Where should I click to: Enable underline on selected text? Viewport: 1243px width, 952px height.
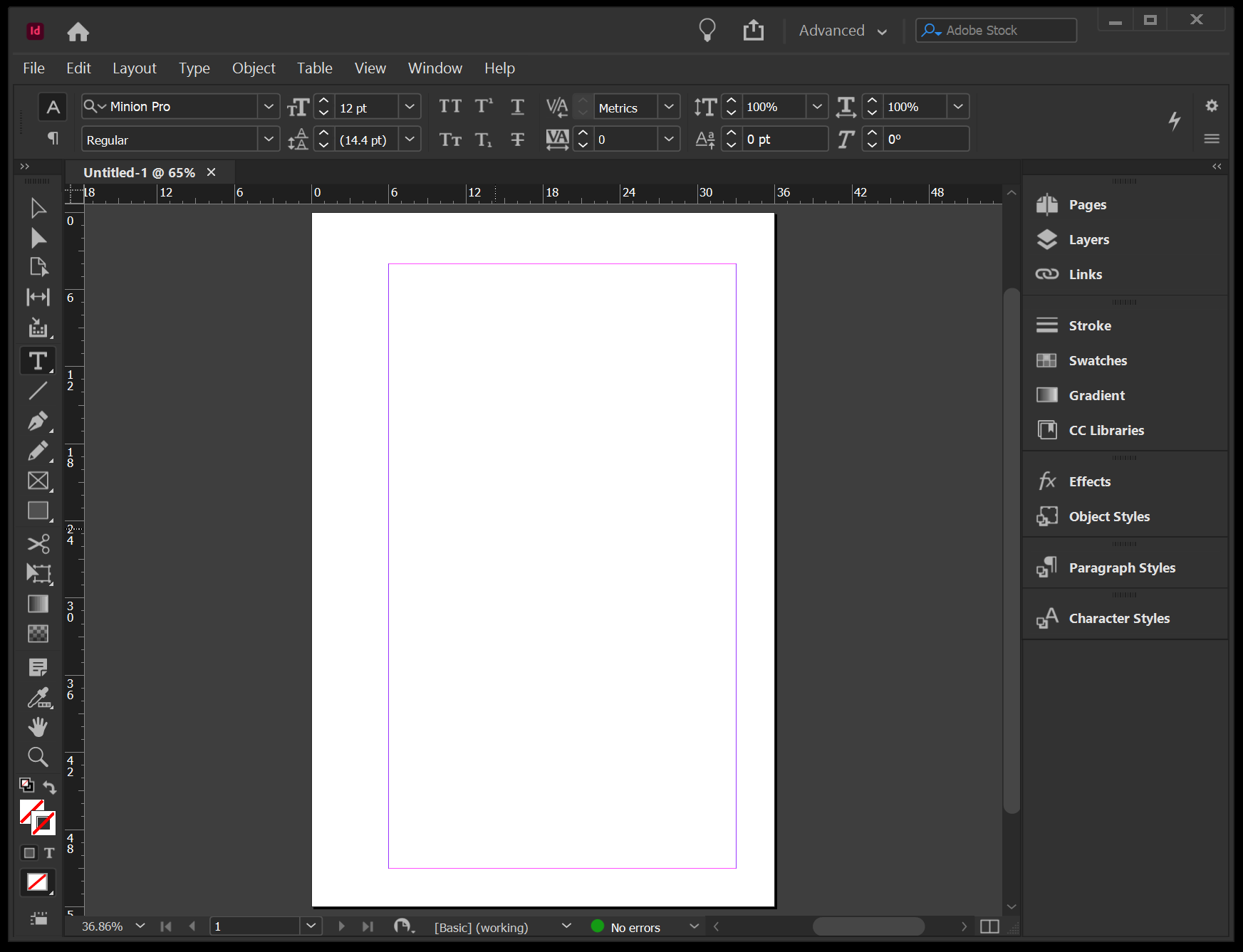click(x=517, y=106)
